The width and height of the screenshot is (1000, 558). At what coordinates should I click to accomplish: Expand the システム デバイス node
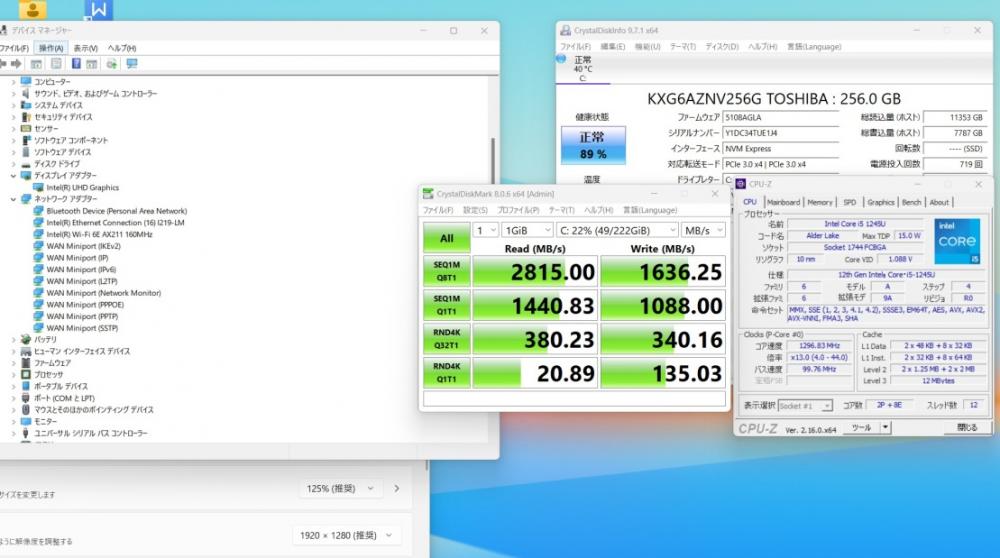(x=13, y=105)
